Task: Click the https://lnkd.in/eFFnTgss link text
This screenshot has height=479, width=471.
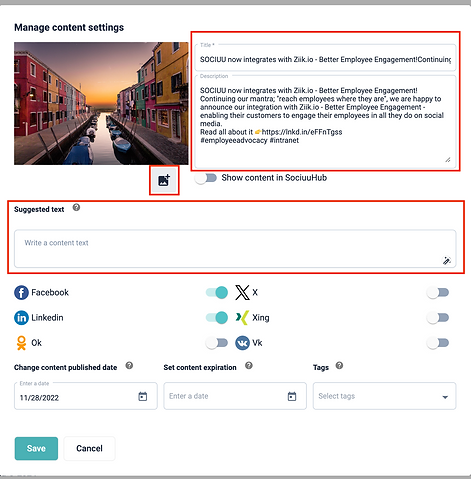Action: [302, 132]
